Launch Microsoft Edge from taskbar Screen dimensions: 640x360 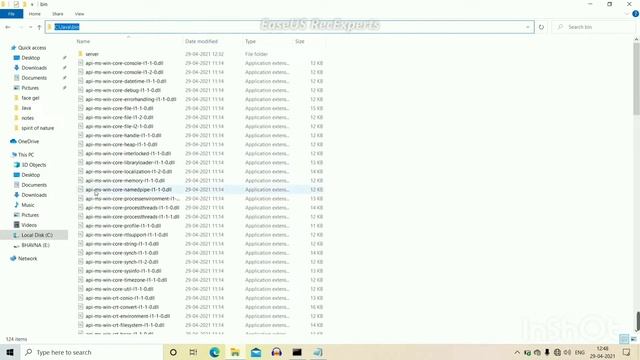click(x=214, y=352)
